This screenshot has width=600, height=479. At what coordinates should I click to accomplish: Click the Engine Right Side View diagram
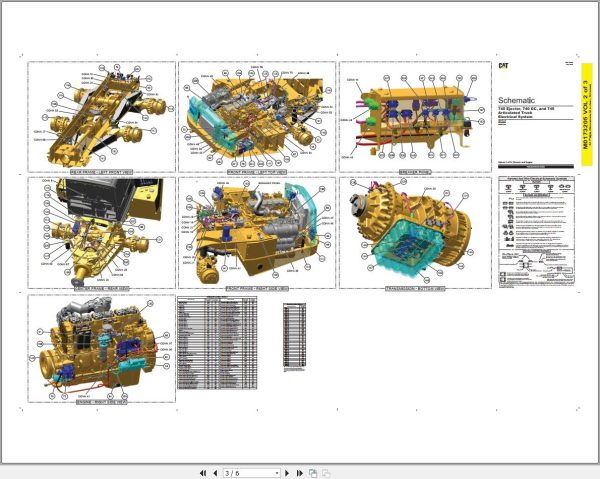coord(101,349)
